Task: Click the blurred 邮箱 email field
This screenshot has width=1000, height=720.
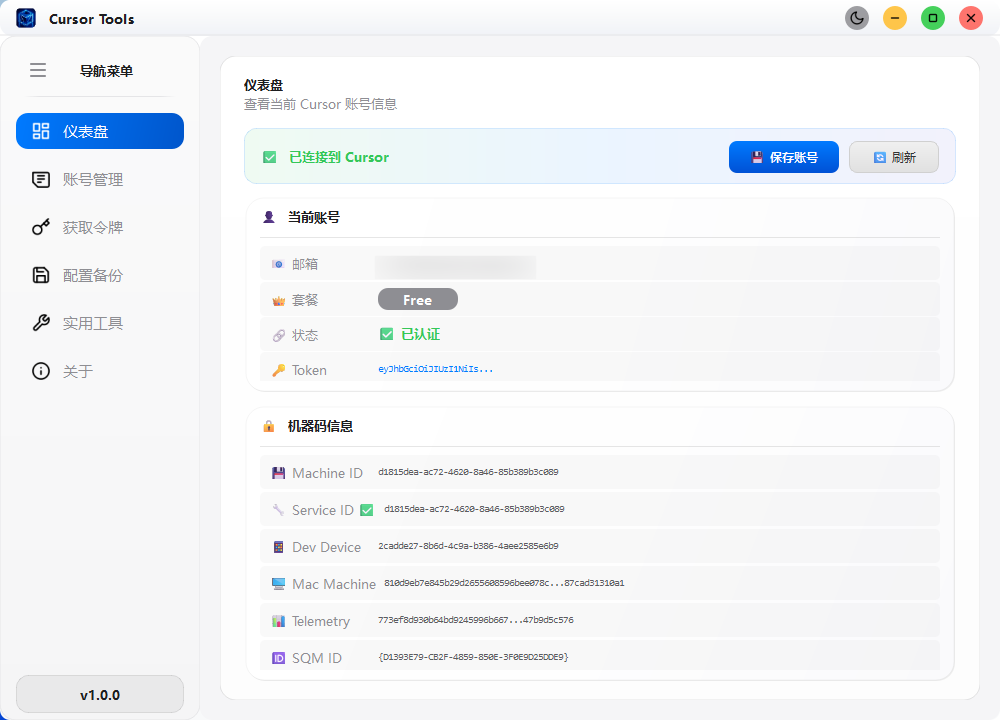Action: 455,266
